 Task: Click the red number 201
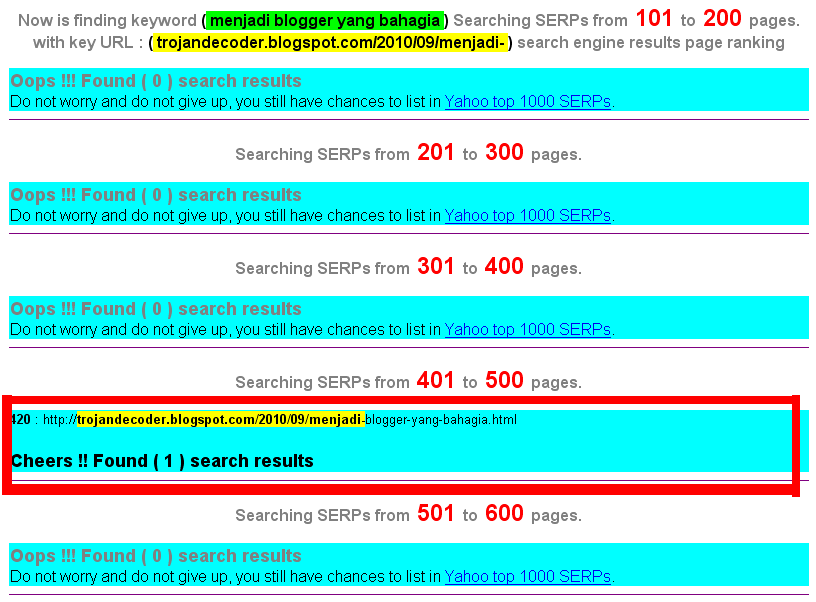tap(436, 152)
